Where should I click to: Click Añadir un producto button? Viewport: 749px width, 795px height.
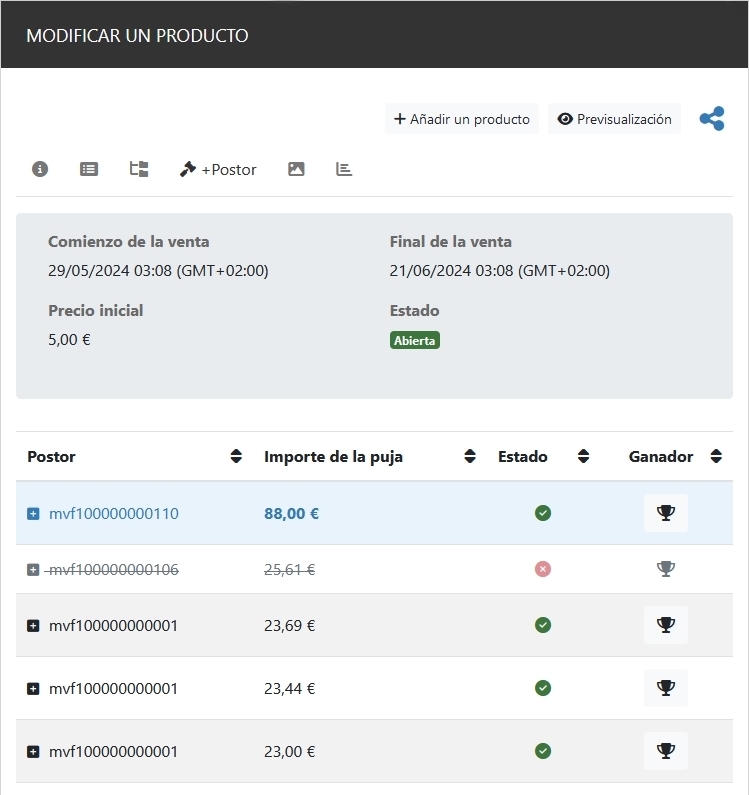[x=462, y=119]
